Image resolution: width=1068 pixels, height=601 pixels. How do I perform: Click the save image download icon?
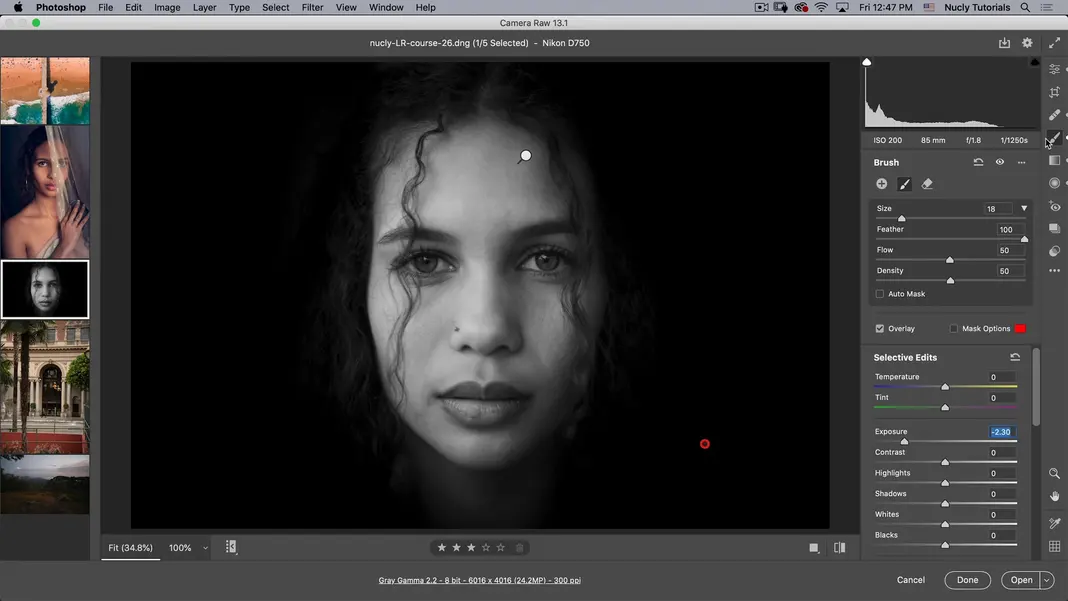coord(1004,43)
